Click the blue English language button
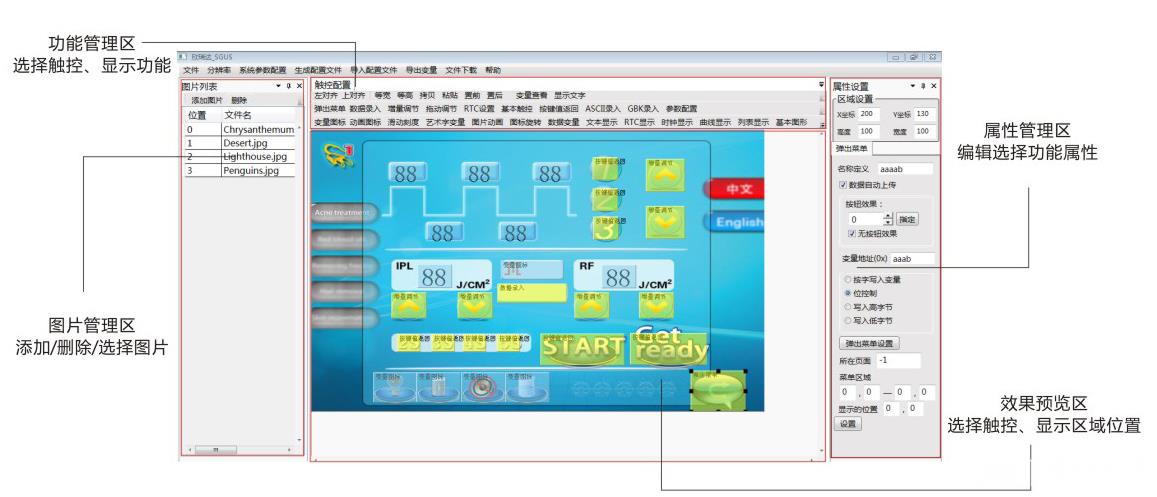The height and width of the screenshot is (497, 1157). click(x=738, y=223)
